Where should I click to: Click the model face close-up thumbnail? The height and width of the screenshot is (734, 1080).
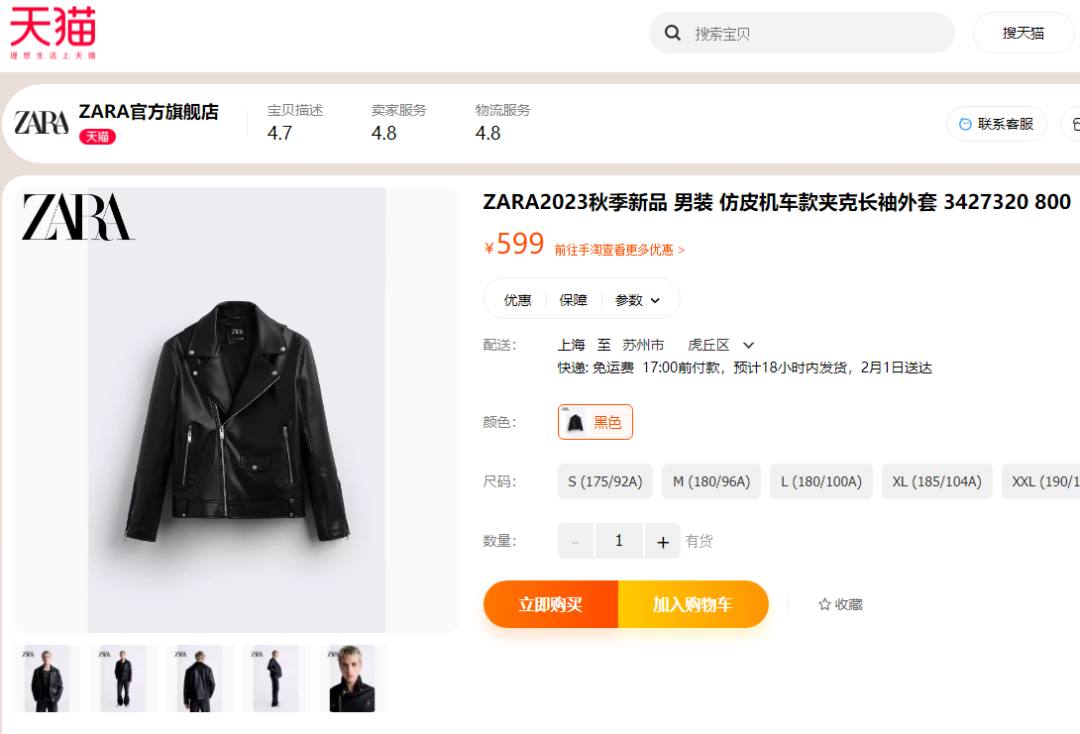(x=353, y=678)
